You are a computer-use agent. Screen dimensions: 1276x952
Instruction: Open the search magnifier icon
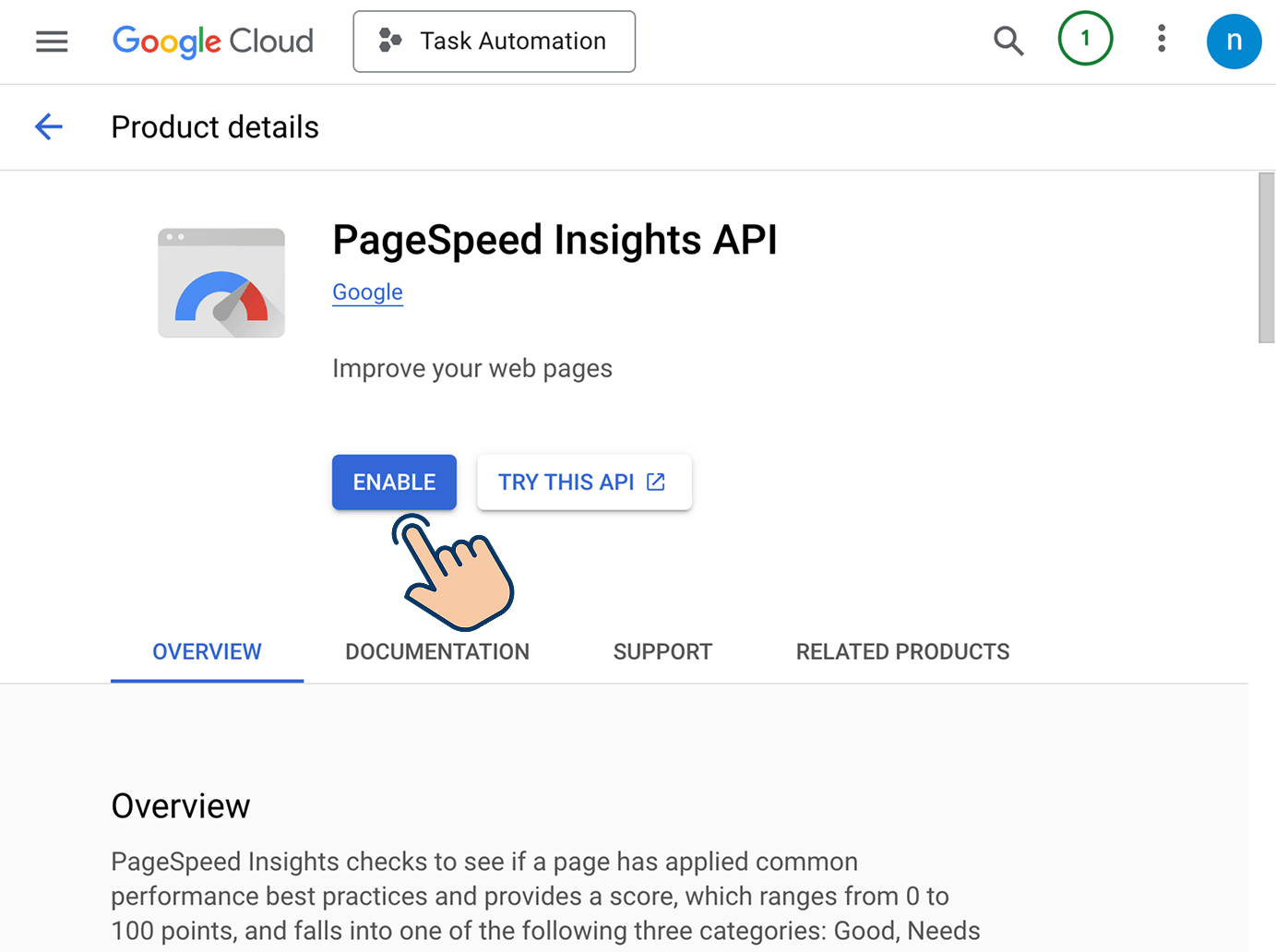click(1008, 41)
